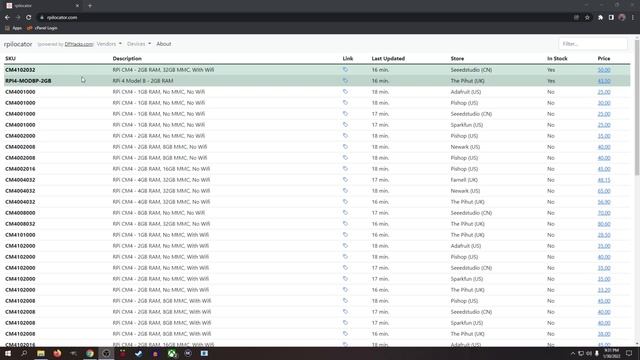This screenshot has width=640, height=360.
Task: Open the Apps bookmark shortcut
Action: point(13,28)
